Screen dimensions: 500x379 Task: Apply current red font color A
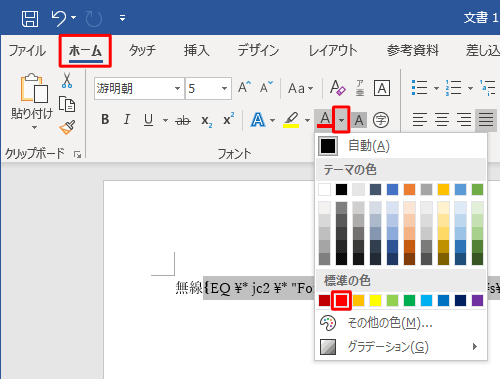[325, 120]
